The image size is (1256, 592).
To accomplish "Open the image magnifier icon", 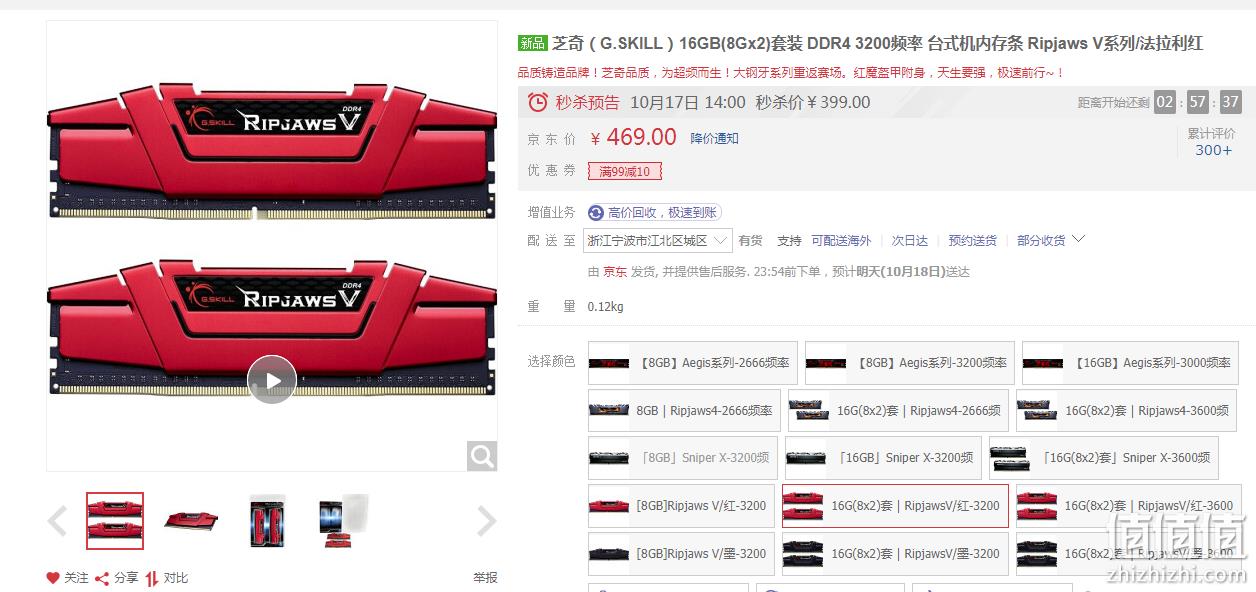I will point(482,456).
